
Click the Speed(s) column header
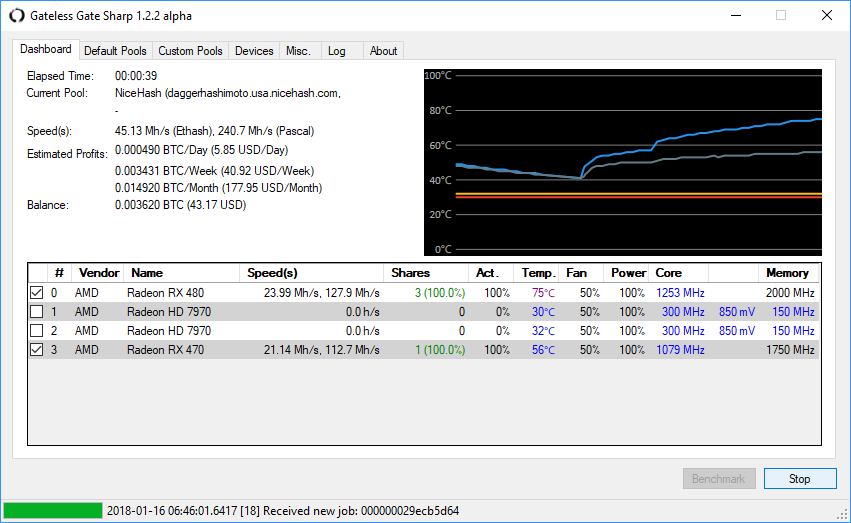point(312,273)
